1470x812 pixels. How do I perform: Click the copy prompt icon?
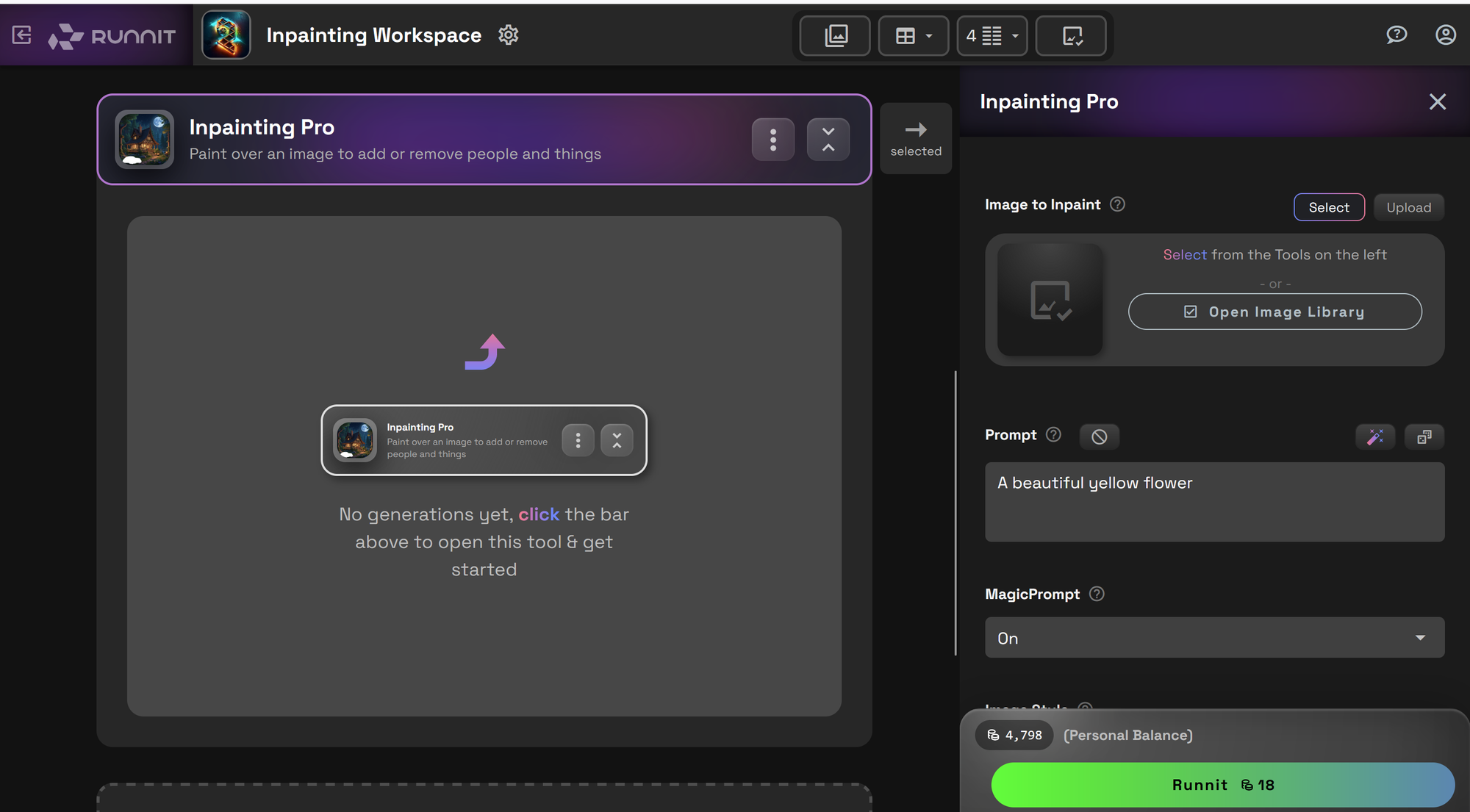point(1424,436)
